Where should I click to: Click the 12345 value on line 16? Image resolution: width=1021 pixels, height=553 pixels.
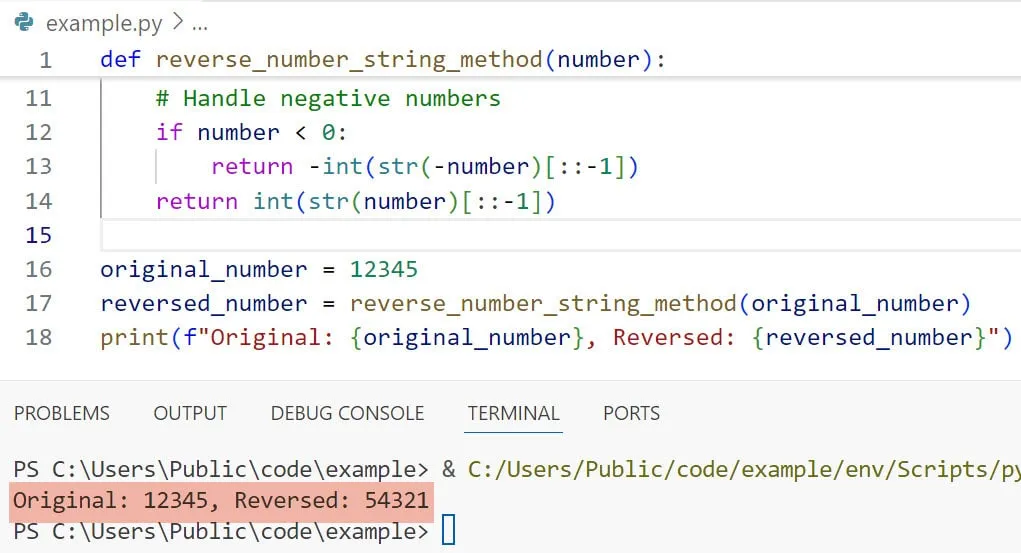pyautogui.click(x=383, y=270)
